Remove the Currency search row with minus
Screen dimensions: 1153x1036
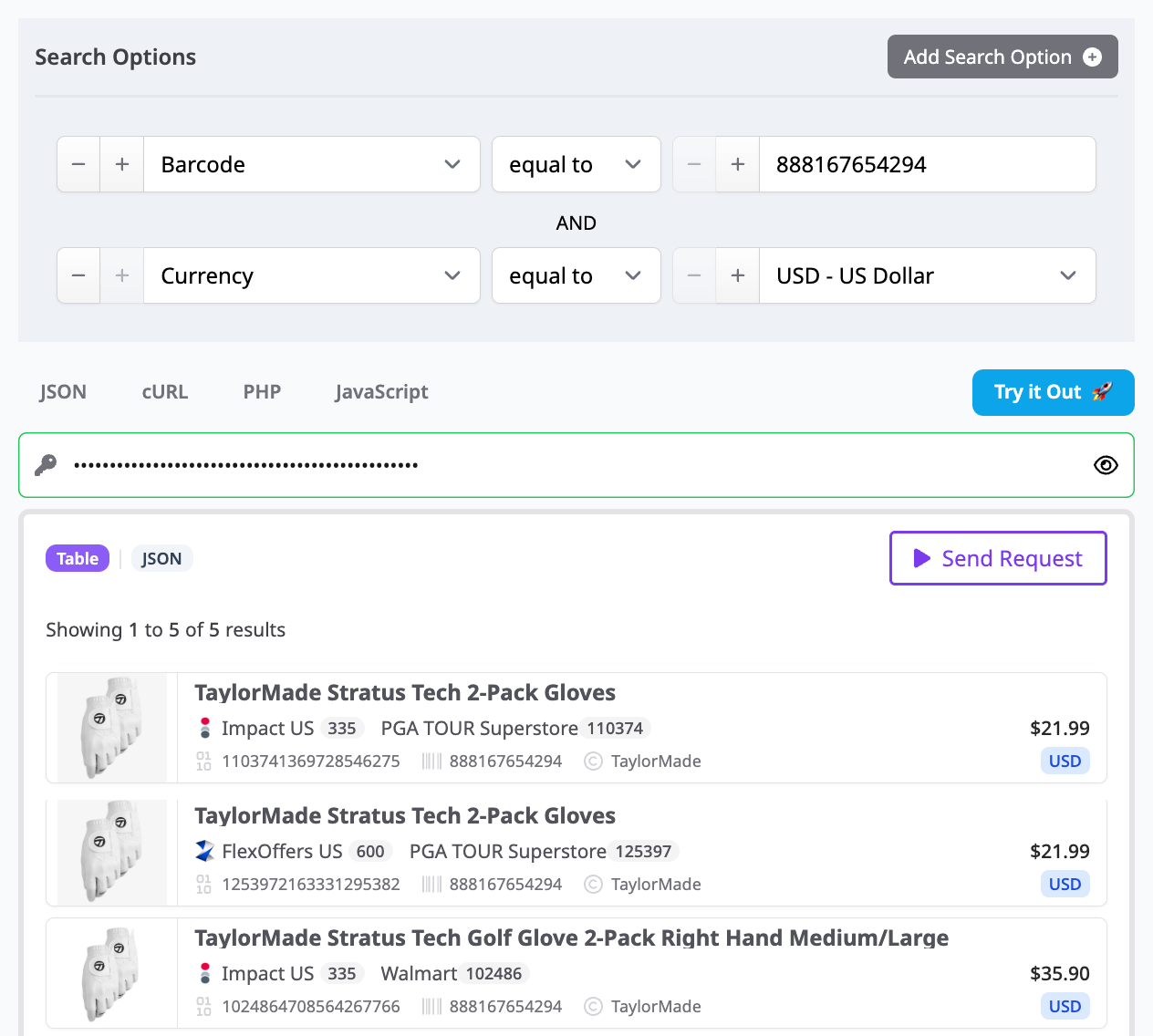click(78, 275)
